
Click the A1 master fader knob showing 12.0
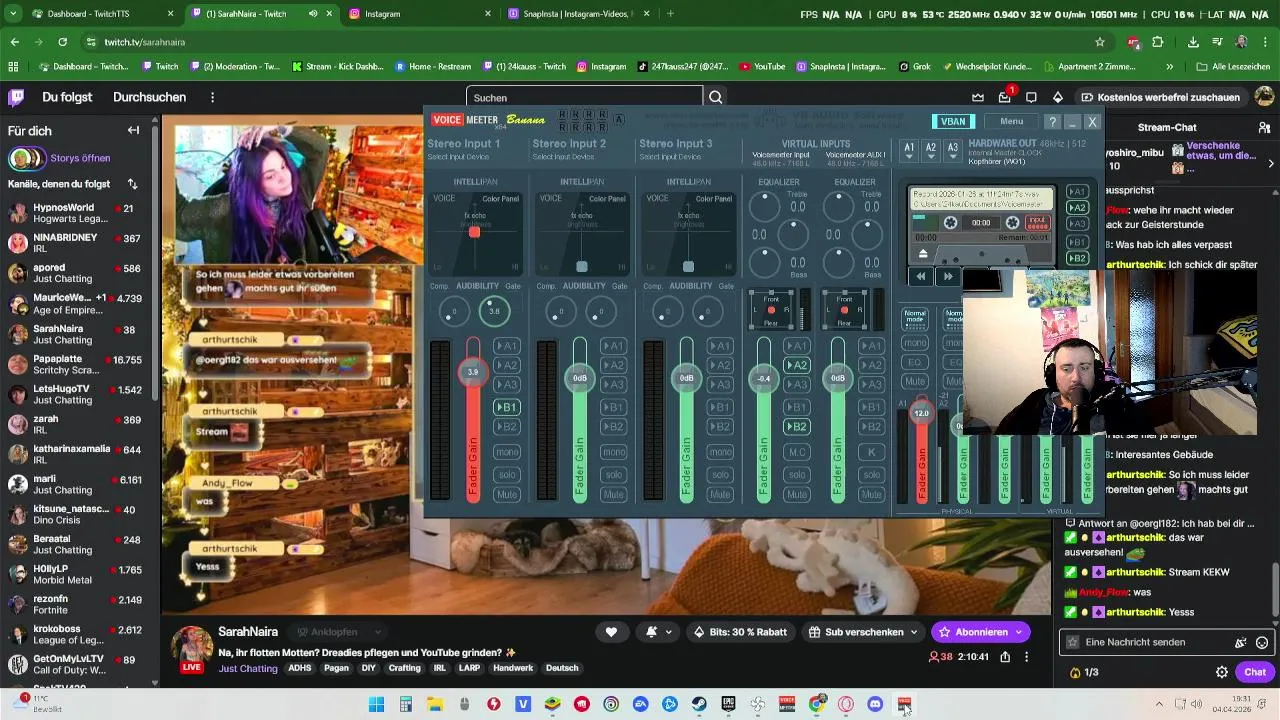[x=921, y=413]
